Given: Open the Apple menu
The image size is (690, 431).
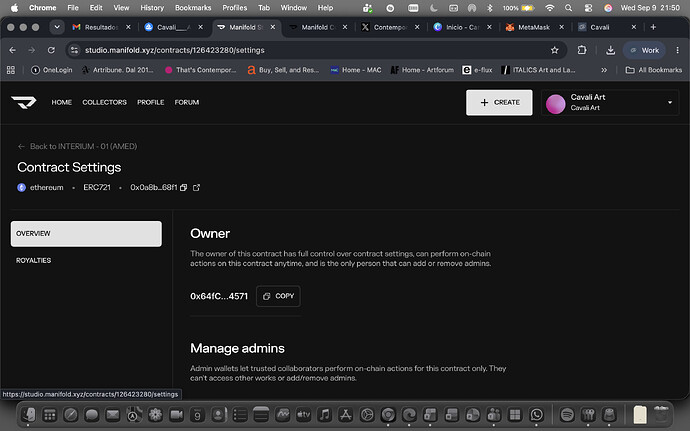Looking at the screenshot, I should [x=15, y=8].
